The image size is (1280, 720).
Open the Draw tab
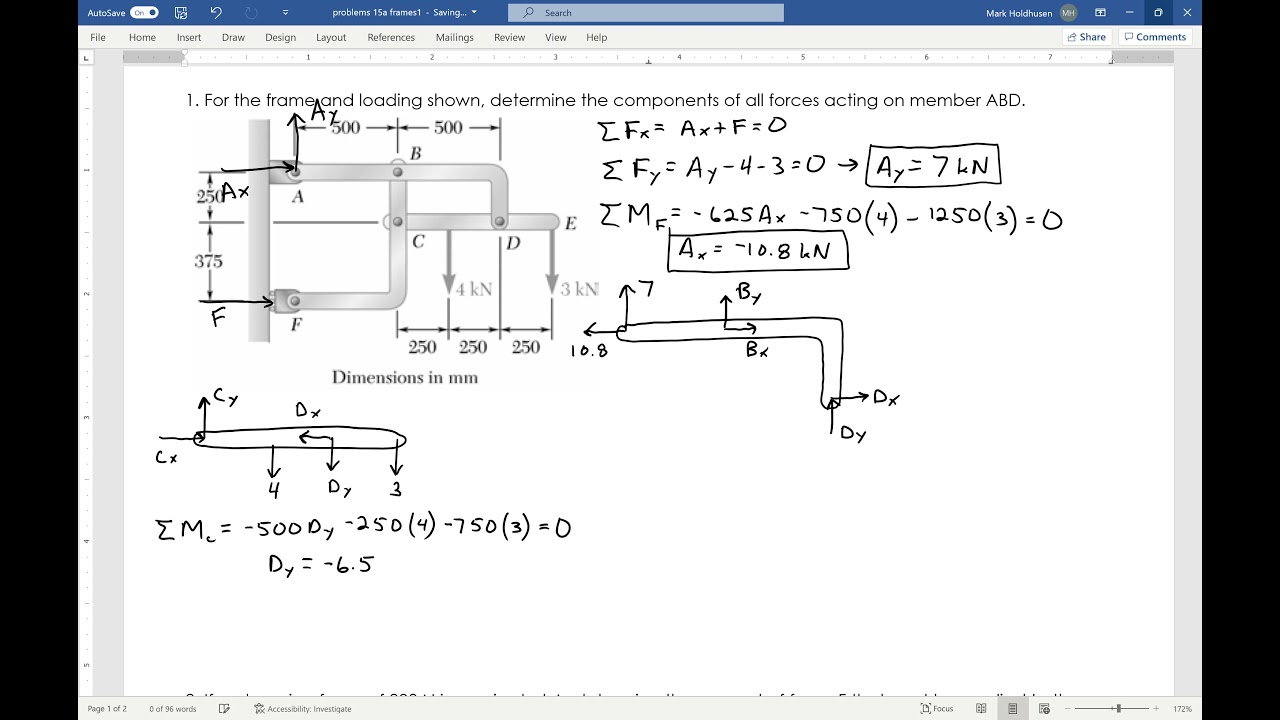click(x=233, y=37)
